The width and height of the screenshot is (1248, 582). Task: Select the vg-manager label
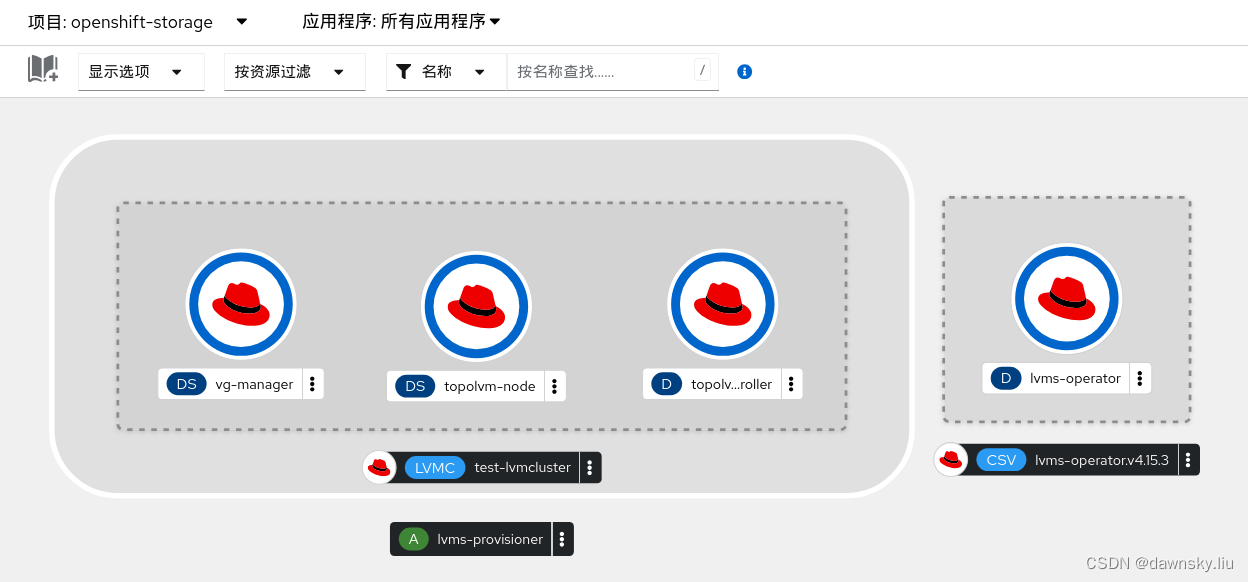[254, 384]
